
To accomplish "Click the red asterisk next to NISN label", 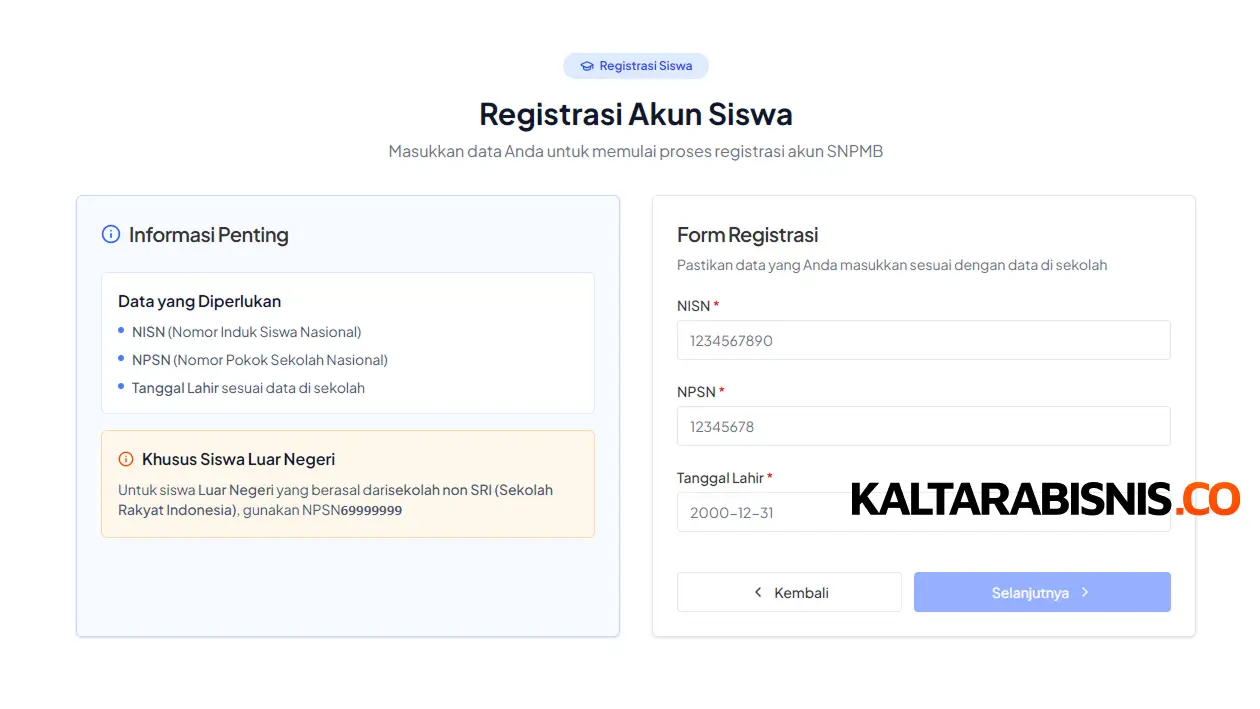I will tap(715, 305).
